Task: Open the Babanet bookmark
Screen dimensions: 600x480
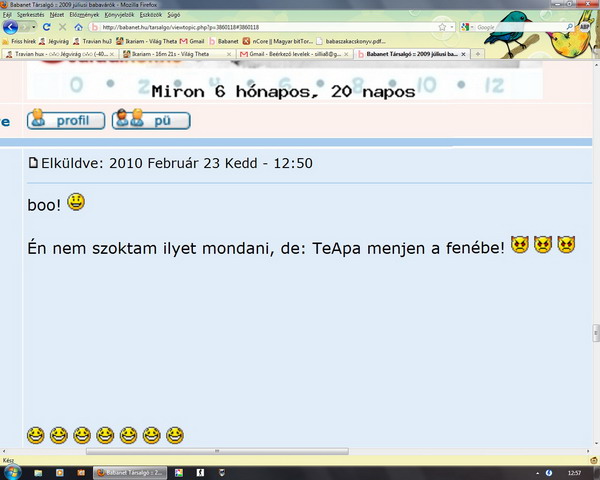Action: pos(223,41)
